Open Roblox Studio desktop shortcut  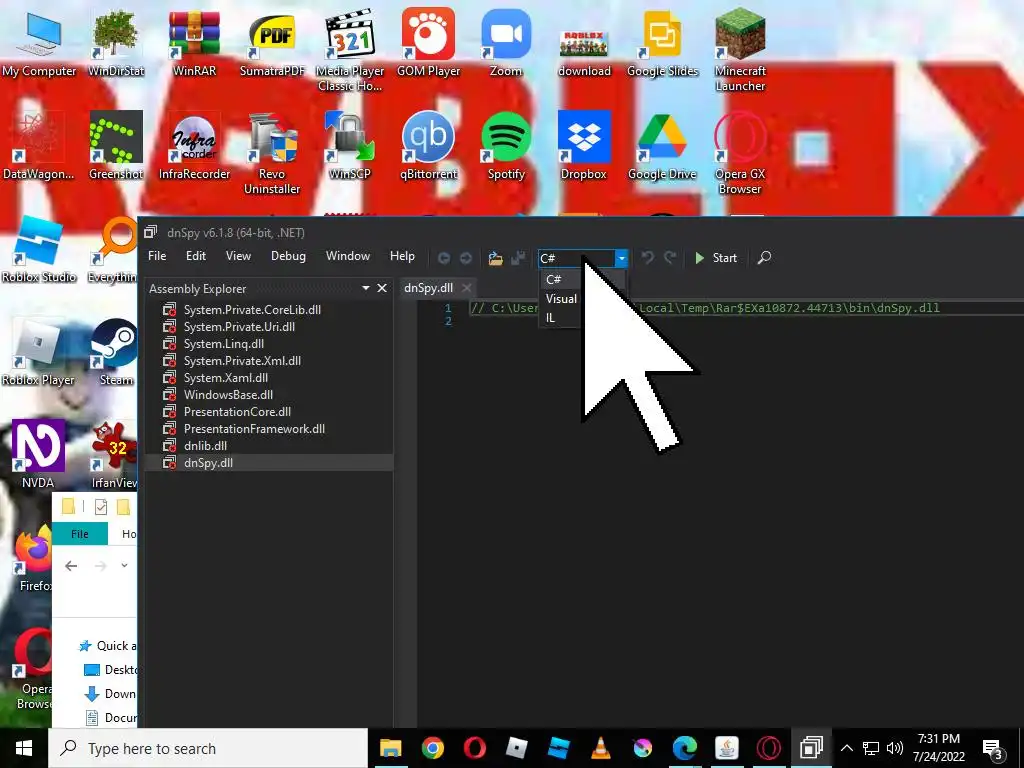point(39,249)
